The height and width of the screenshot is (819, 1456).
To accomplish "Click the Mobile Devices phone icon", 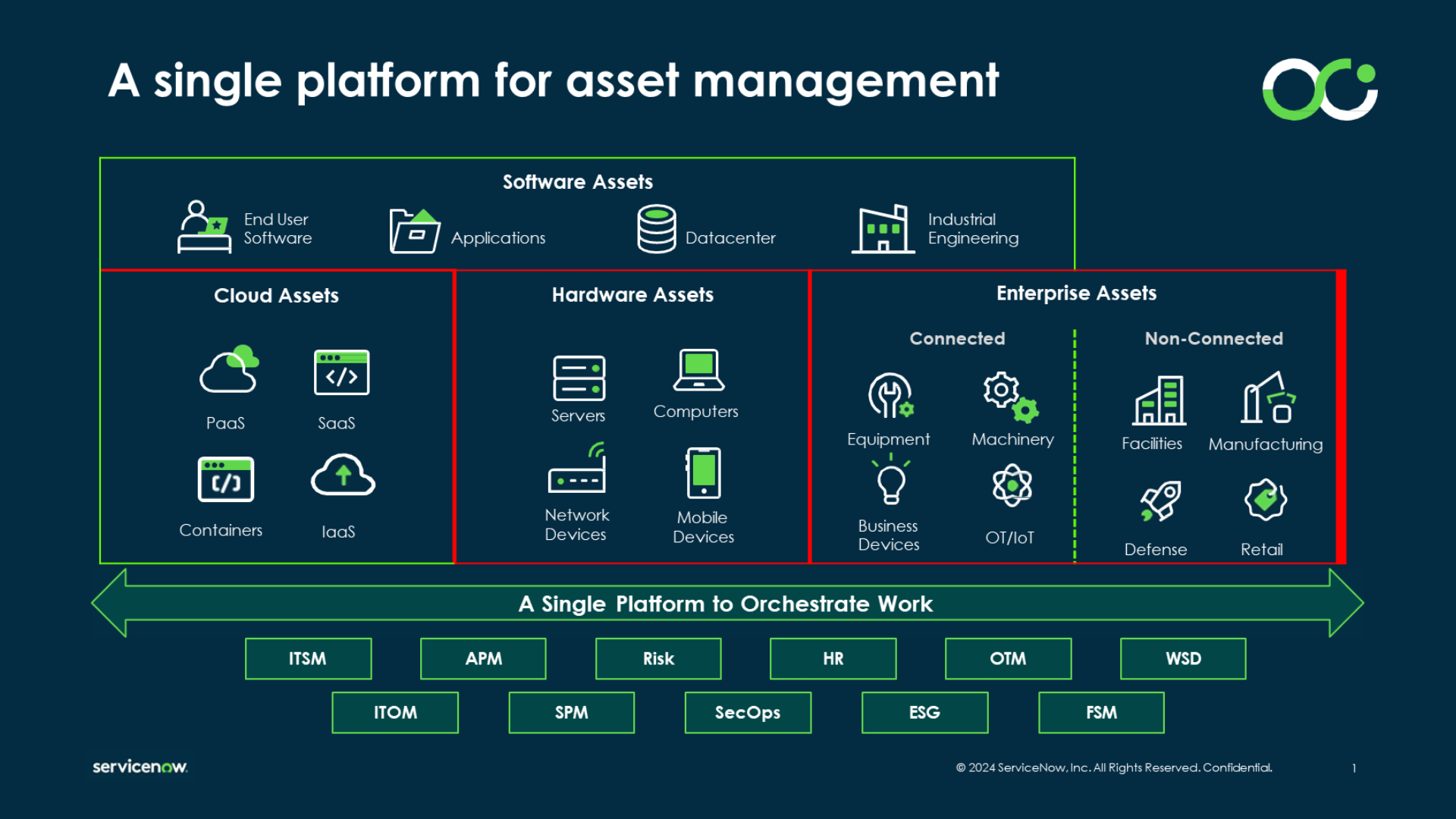I will (x=704, y=473).
